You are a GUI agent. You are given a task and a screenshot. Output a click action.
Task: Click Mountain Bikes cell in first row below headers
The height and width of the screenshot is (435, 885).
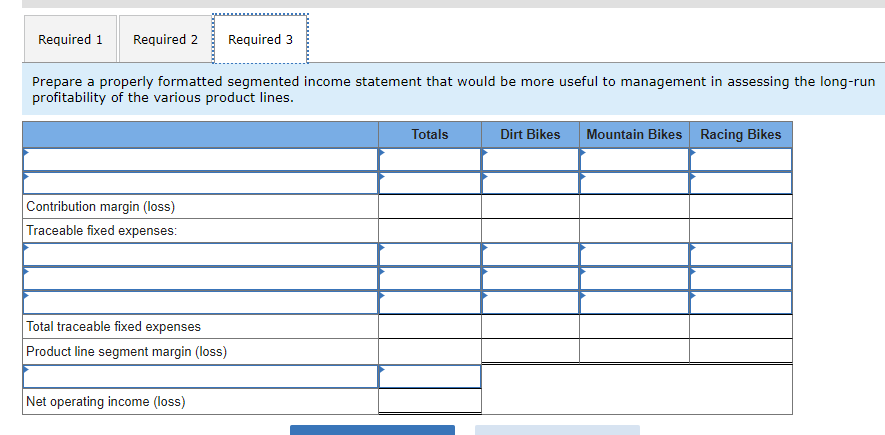pos(634,160)
